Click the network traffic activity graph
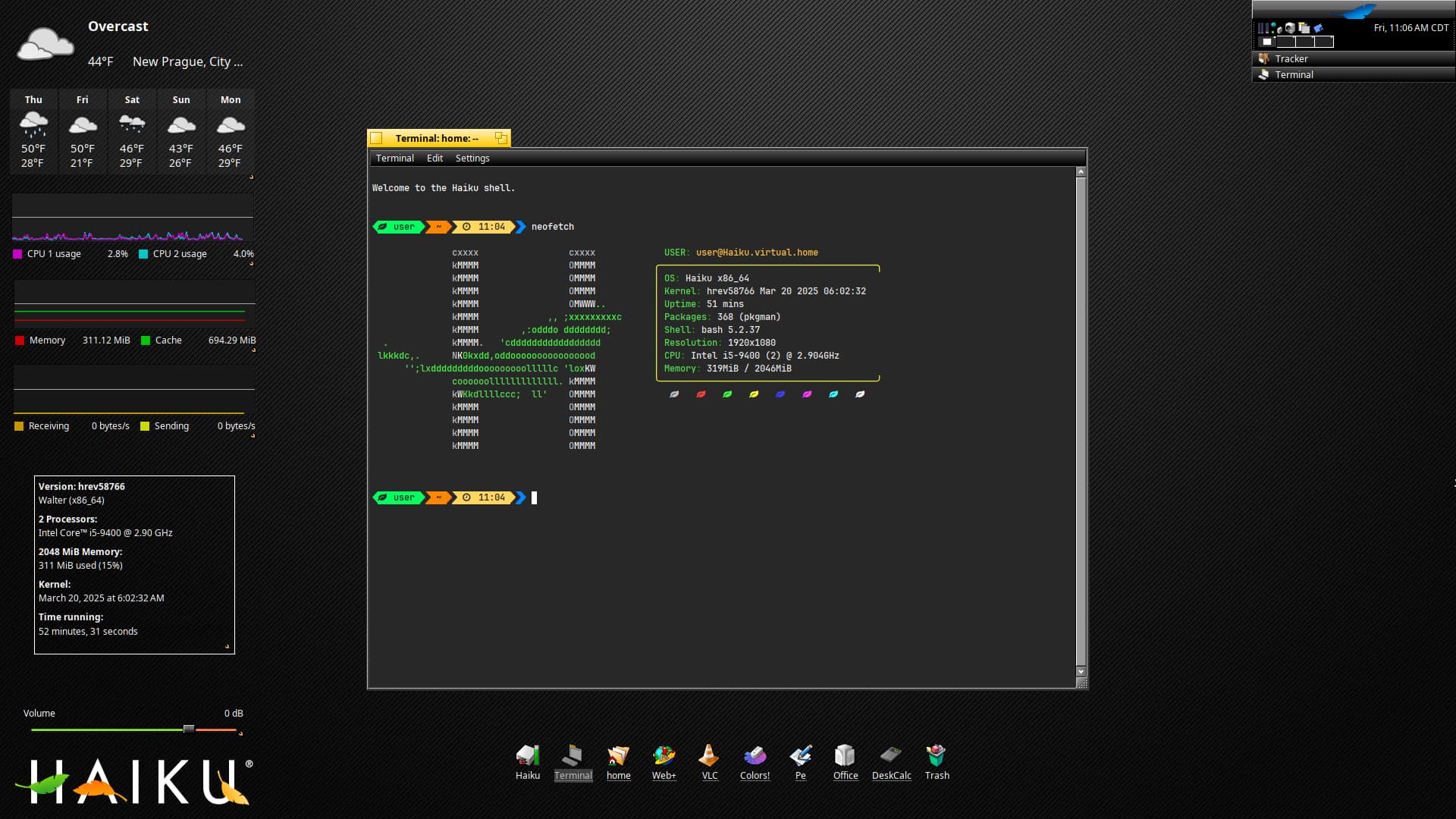Viewport: 1456px width, 819px height. click(x=134, y=390)
